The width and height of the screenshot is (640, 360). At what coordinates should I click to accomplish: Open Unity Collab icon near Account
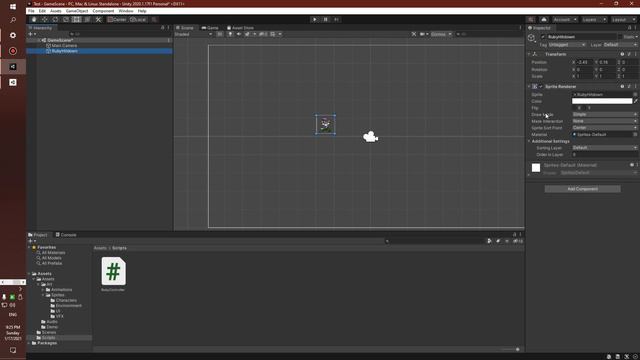[531, 20]
